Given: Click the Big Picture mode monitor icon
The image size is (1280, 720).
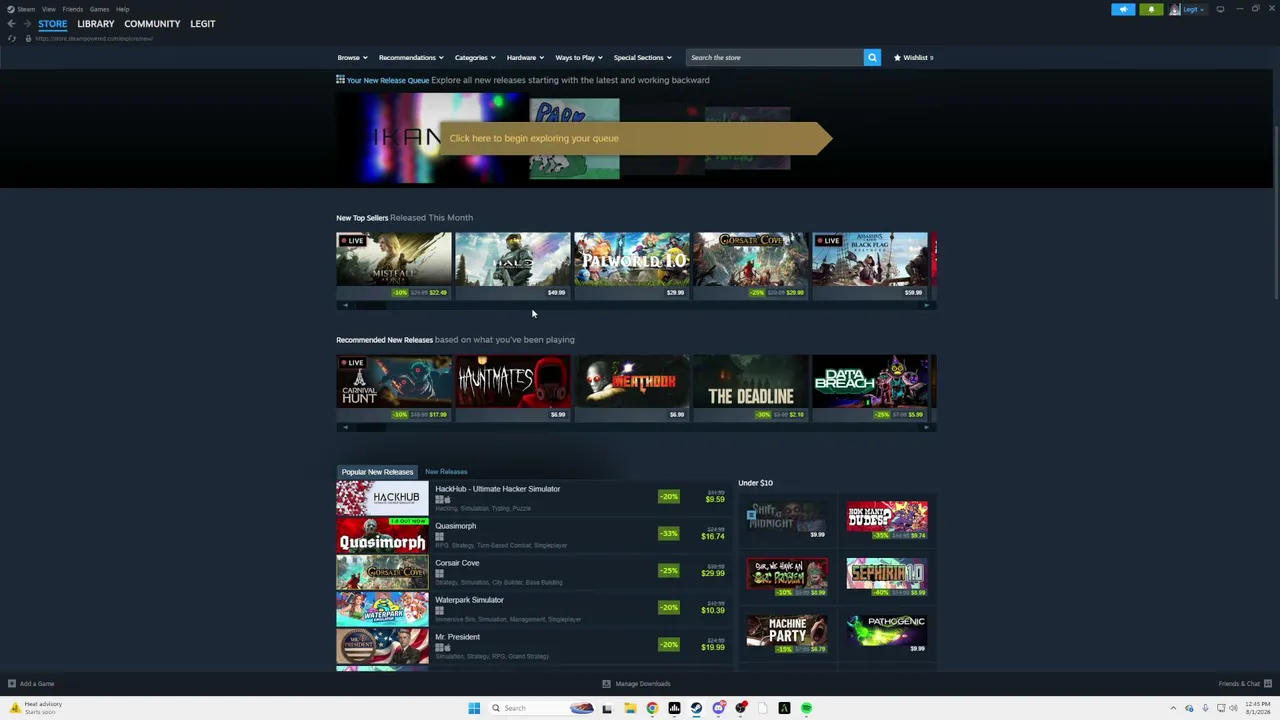Looking at the screenshot, I should [x=1220, y=9].
